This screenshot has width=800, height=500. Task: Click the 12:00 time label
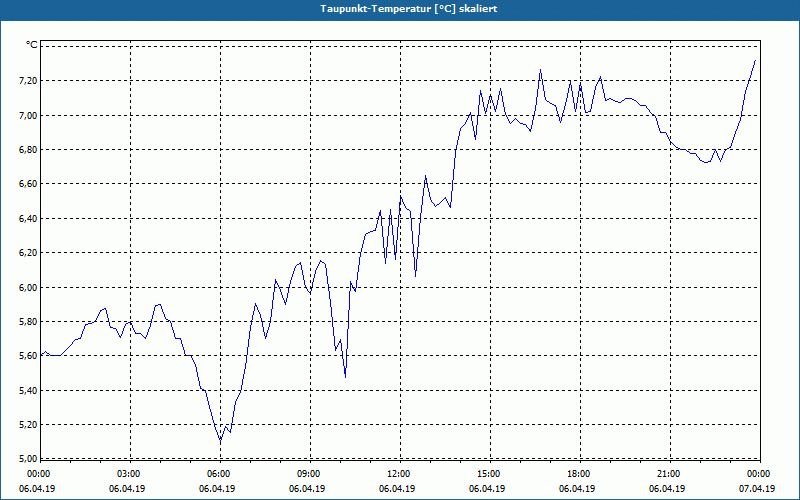pyautogui.click(x=399, y=474)
